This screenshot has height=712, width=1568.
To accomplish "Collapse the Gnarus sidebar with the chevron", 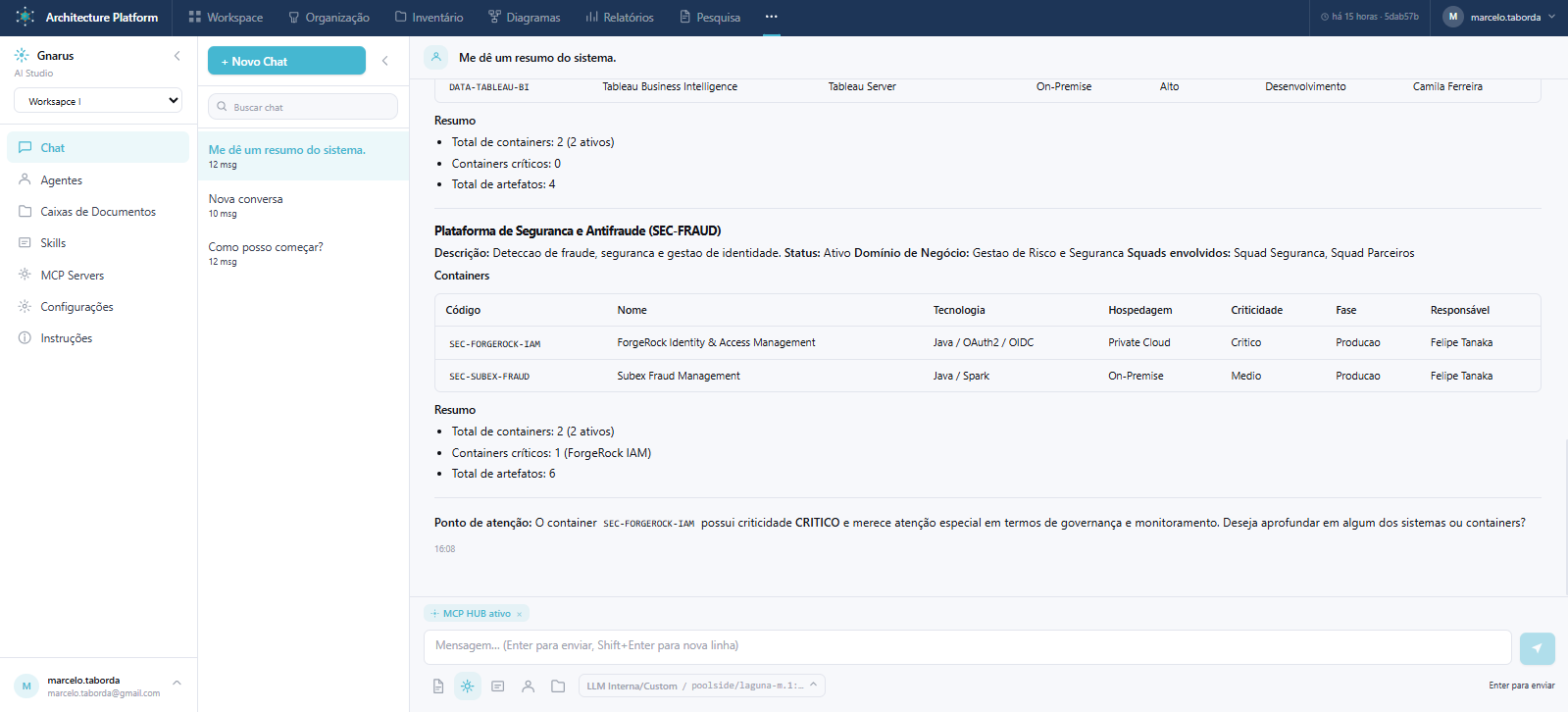I will coord(177,56).
